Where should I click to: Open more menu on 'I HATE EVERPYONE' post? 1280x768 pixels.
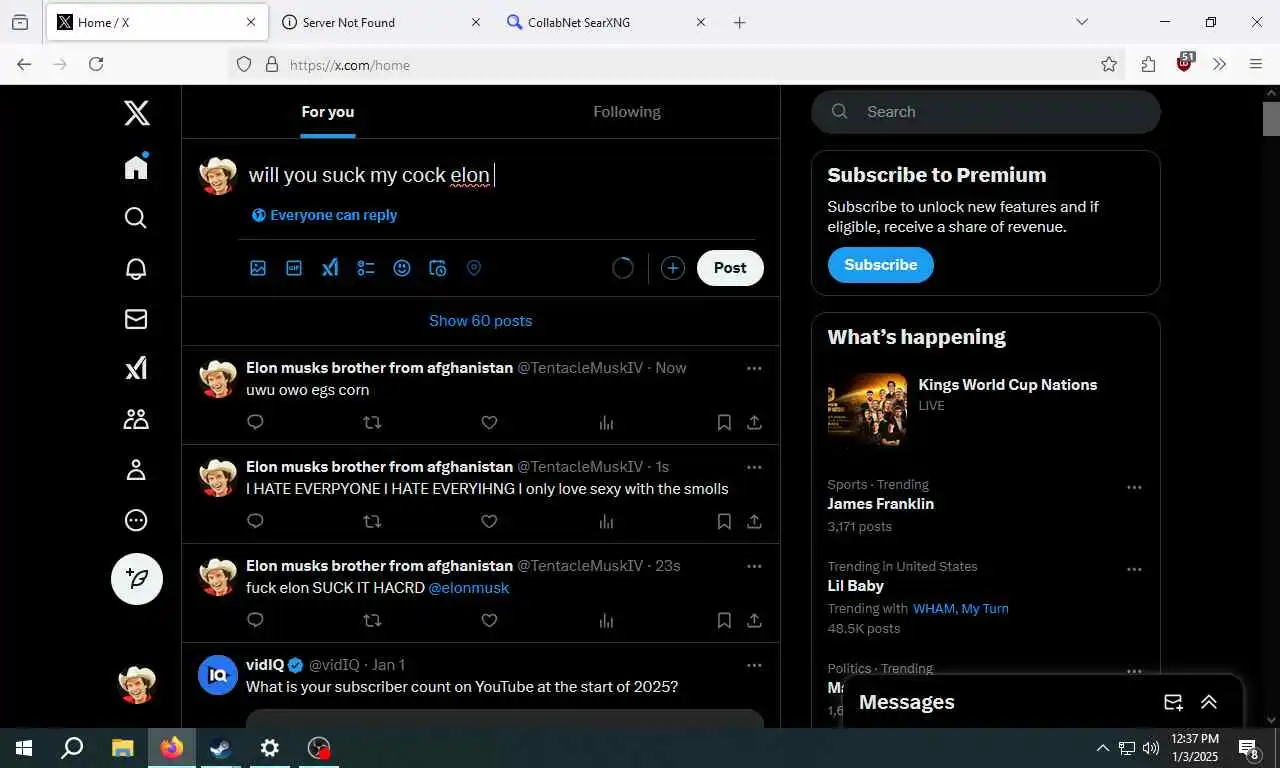coord(754,467)
